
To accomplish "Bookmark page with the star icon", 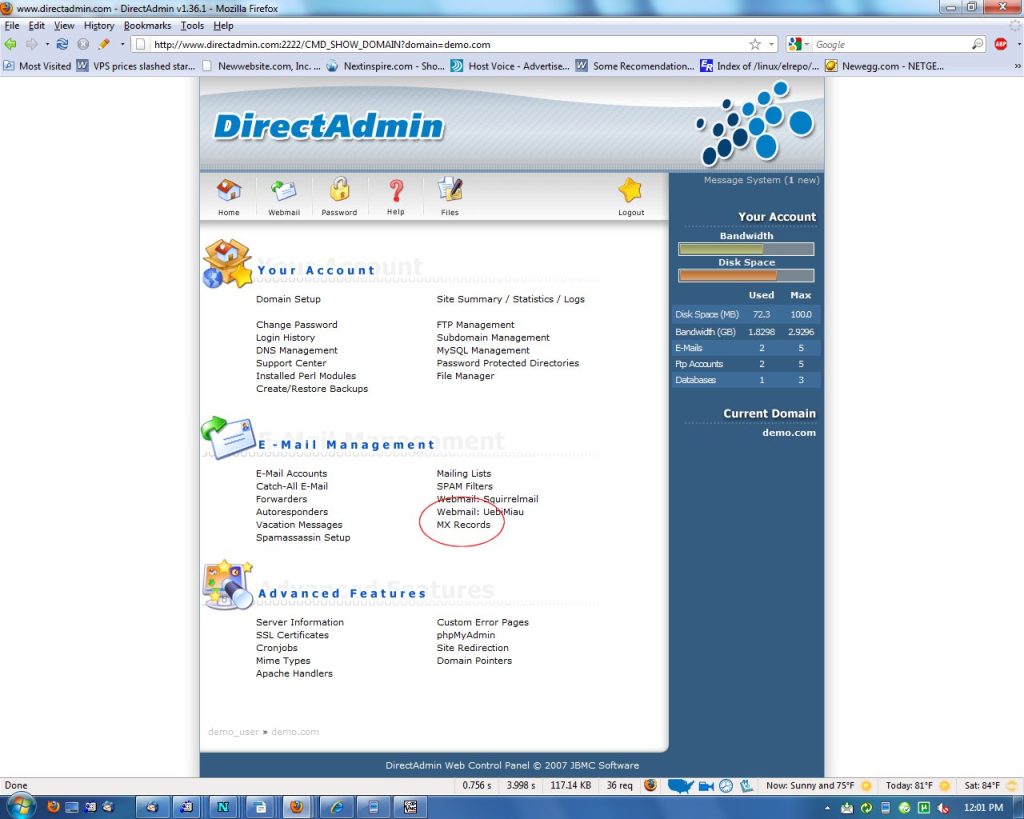I will click(755, 44).
